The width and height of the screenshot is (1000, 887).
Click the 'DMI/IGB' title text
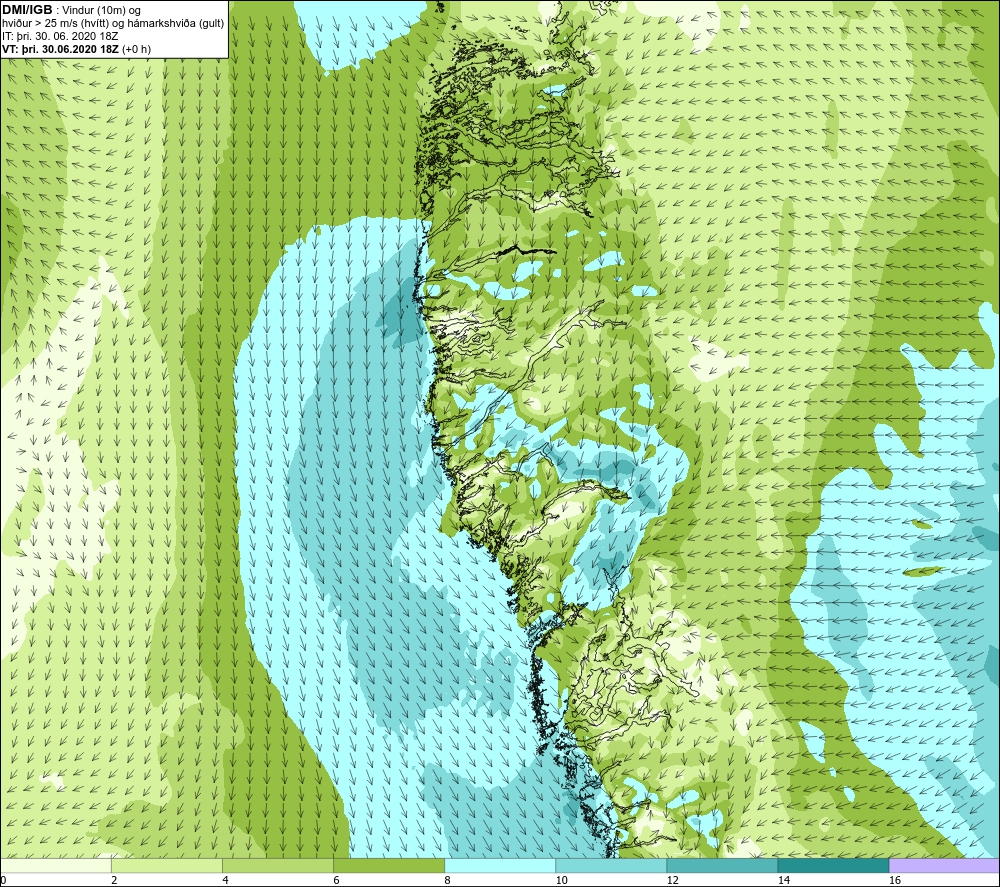(x=27, y=10)
